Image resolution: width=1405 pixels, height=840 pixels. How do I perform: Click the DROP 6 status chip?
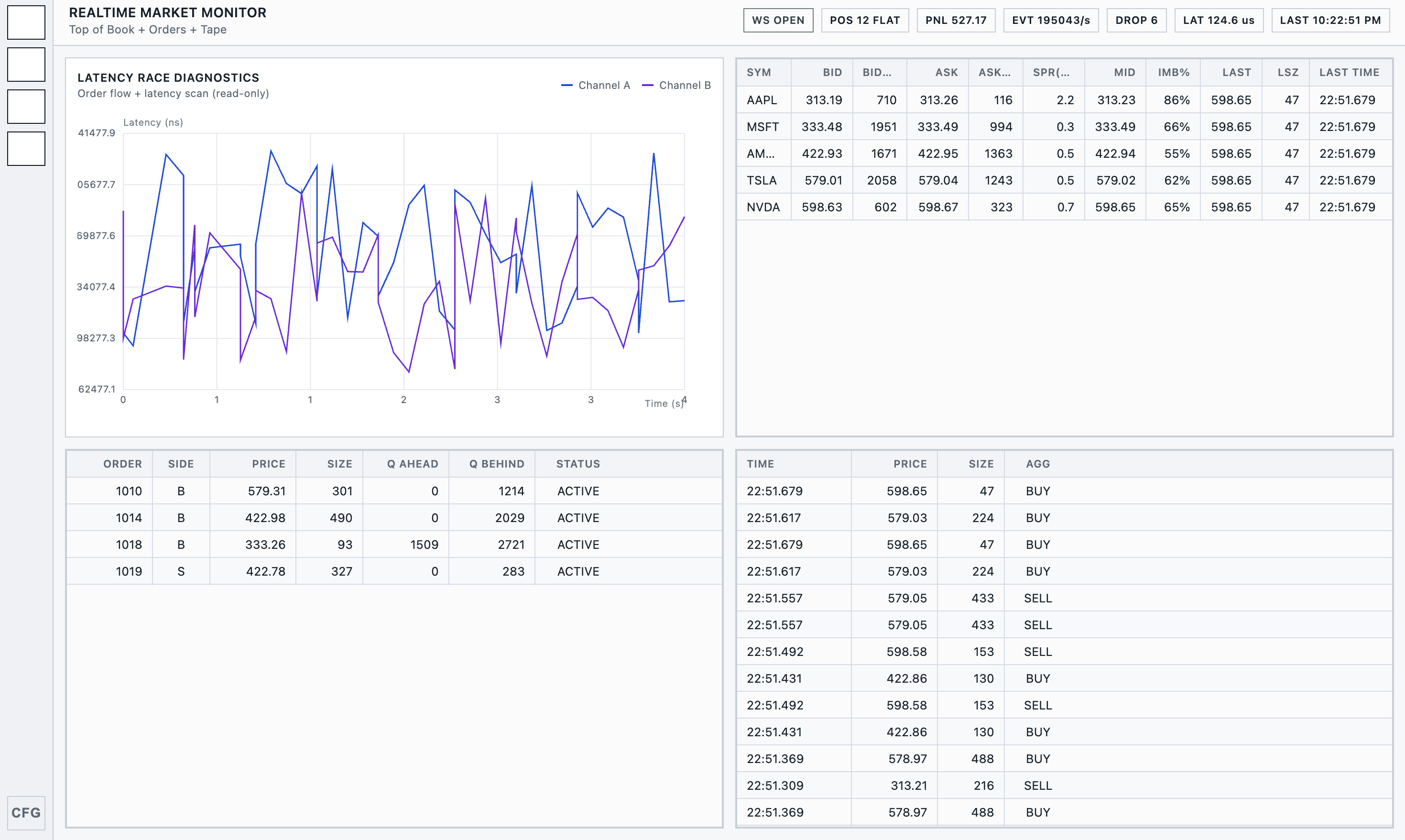pos(1136,21)
